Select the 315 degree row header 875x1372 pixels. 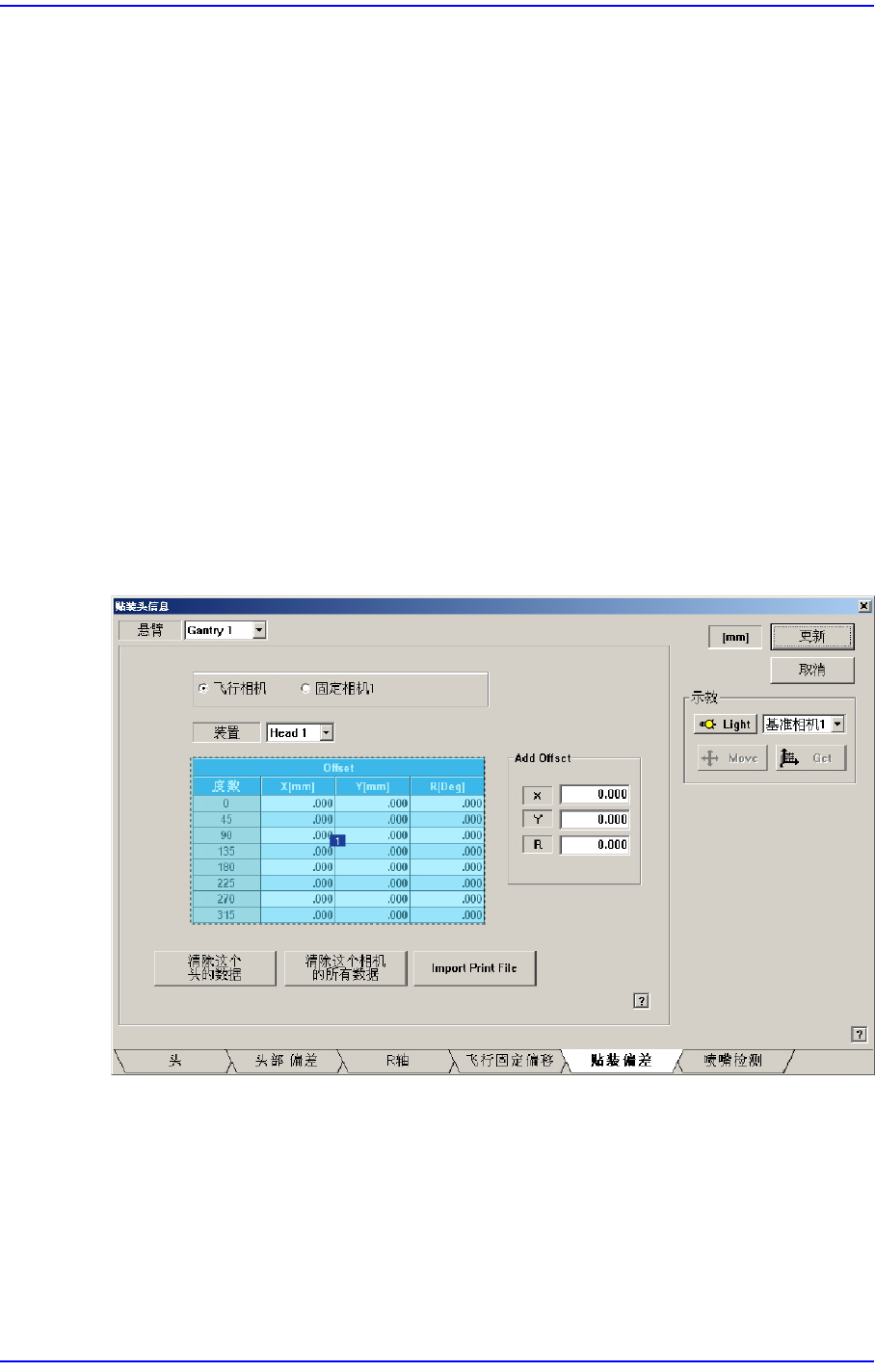pyautogui.click(x=226, y=915)
